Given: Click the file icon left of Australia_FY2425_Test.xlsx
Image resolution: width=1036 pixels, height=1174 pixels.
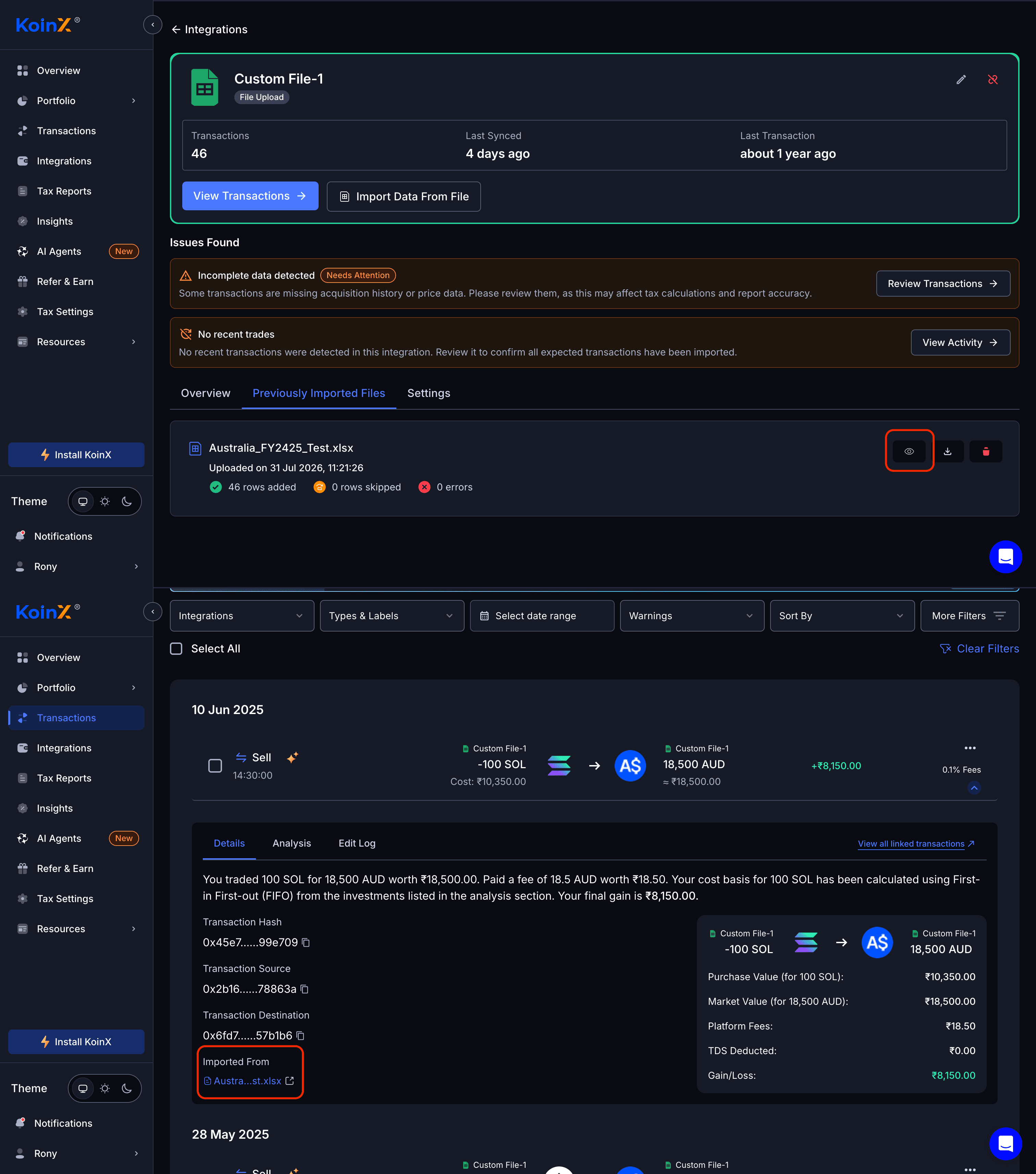Looking at the screenshot, I should tap(195, 449).
